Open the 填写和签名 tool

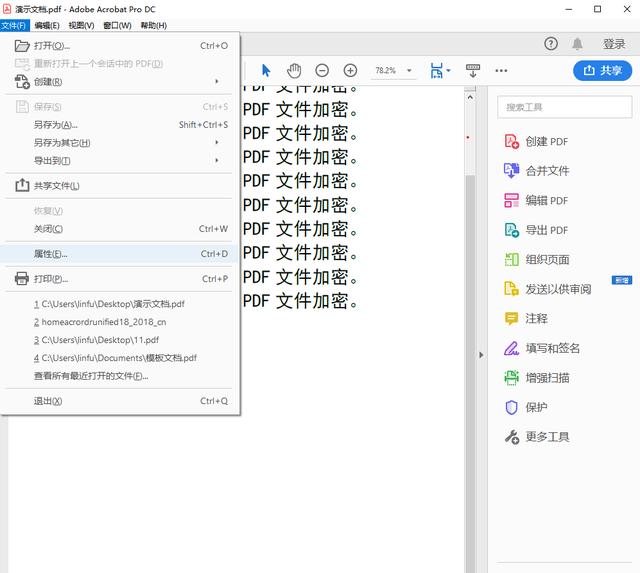tap(542, 348)
